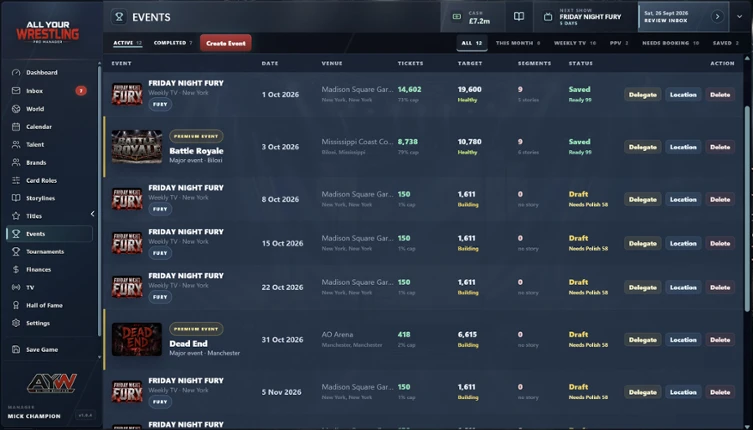The height and width of the screenshot is (430, 753).
Task: Open the Finances dollar icon
Action: click(16, 270)
